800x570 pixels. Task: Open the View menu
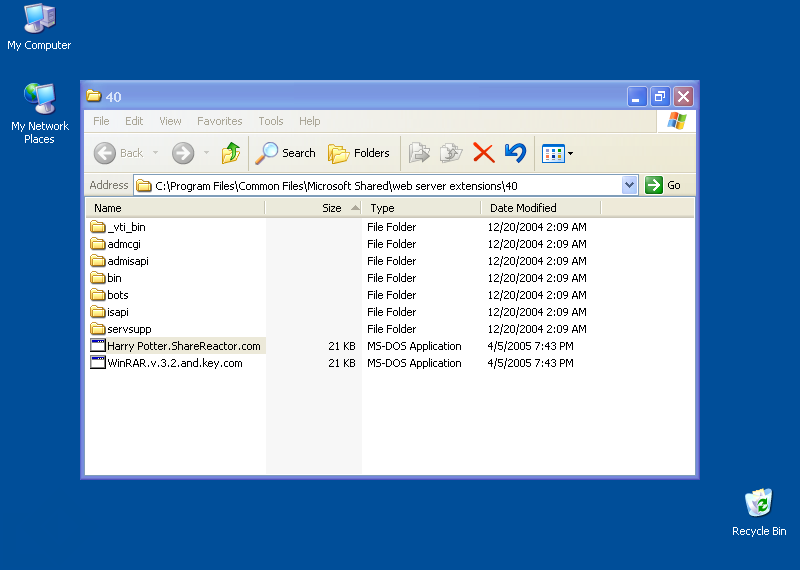[x=170, y=121]
